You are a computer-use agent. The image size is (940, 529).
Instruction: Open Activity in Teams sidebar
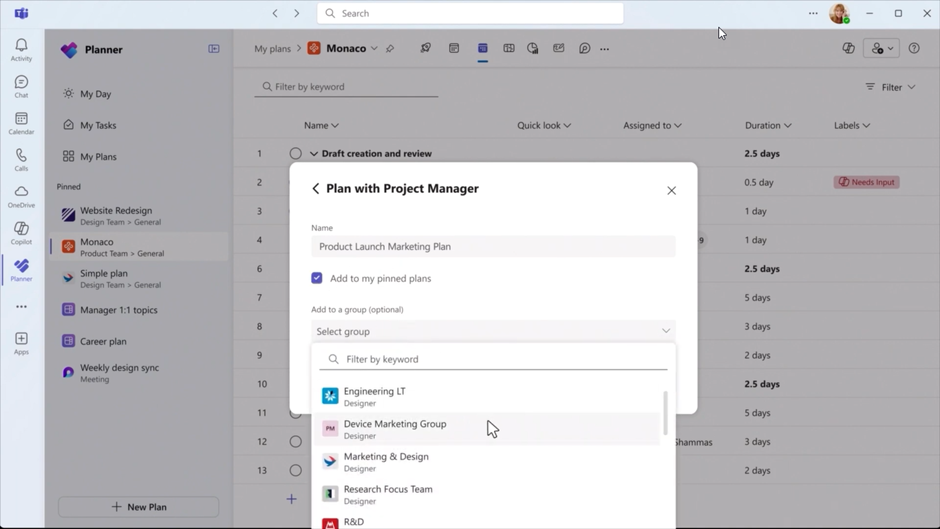coord(21,50)
